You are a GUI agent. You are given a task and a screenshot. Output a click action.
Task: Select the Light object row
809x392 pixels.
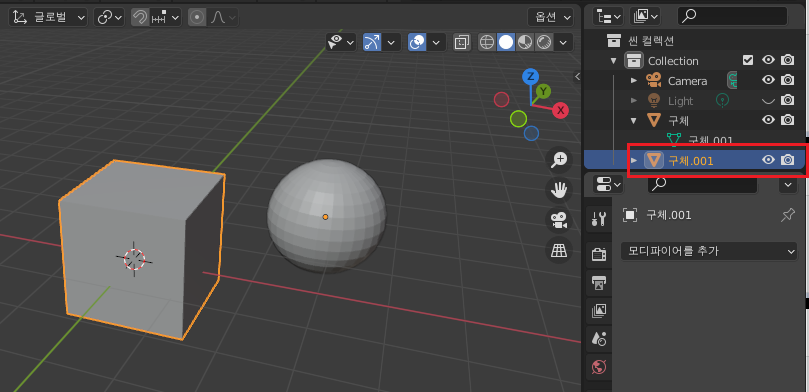695,101
